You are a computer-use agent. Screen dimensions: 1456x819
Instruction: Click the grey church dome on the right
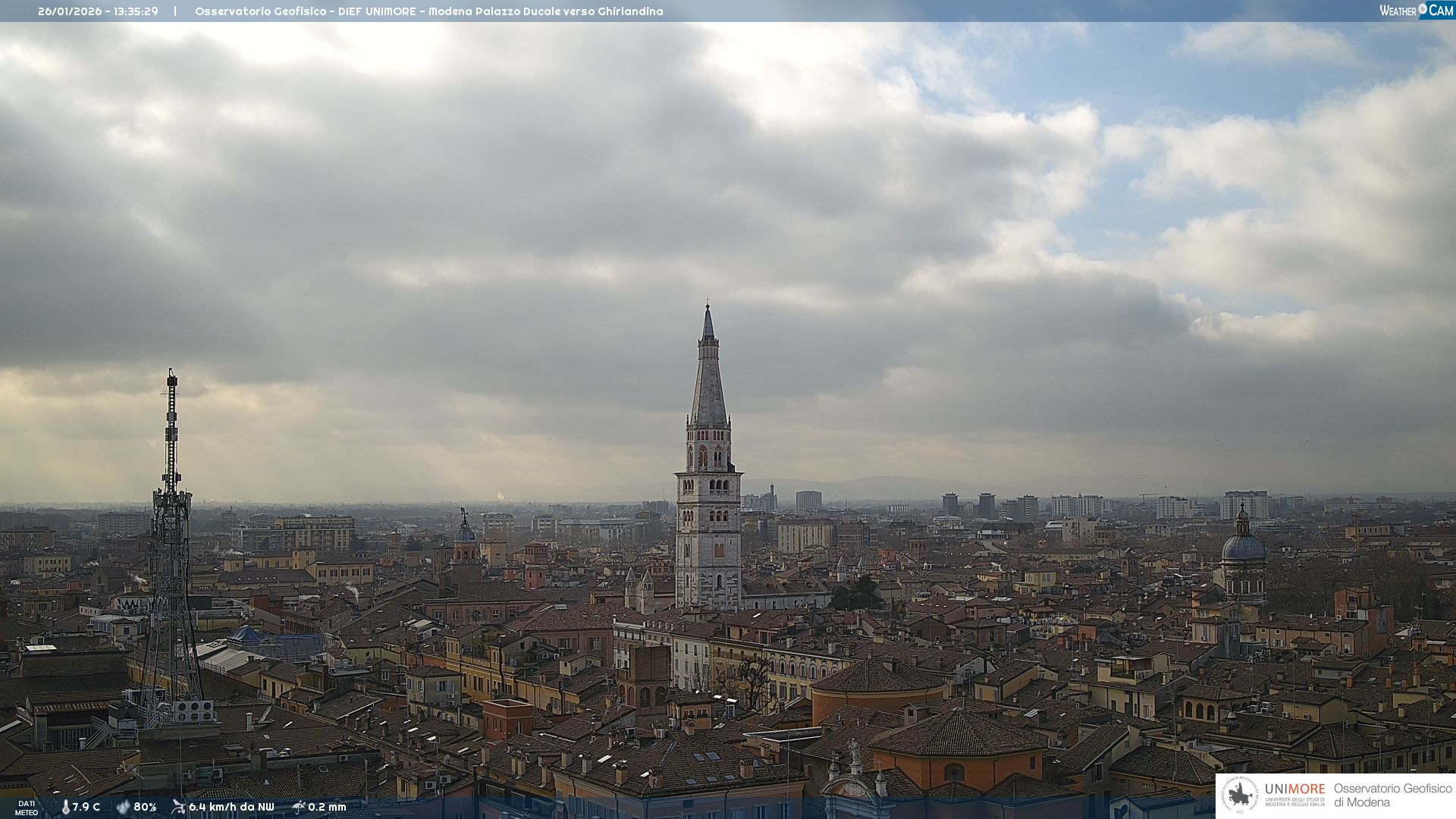(x=1243, y=548)
